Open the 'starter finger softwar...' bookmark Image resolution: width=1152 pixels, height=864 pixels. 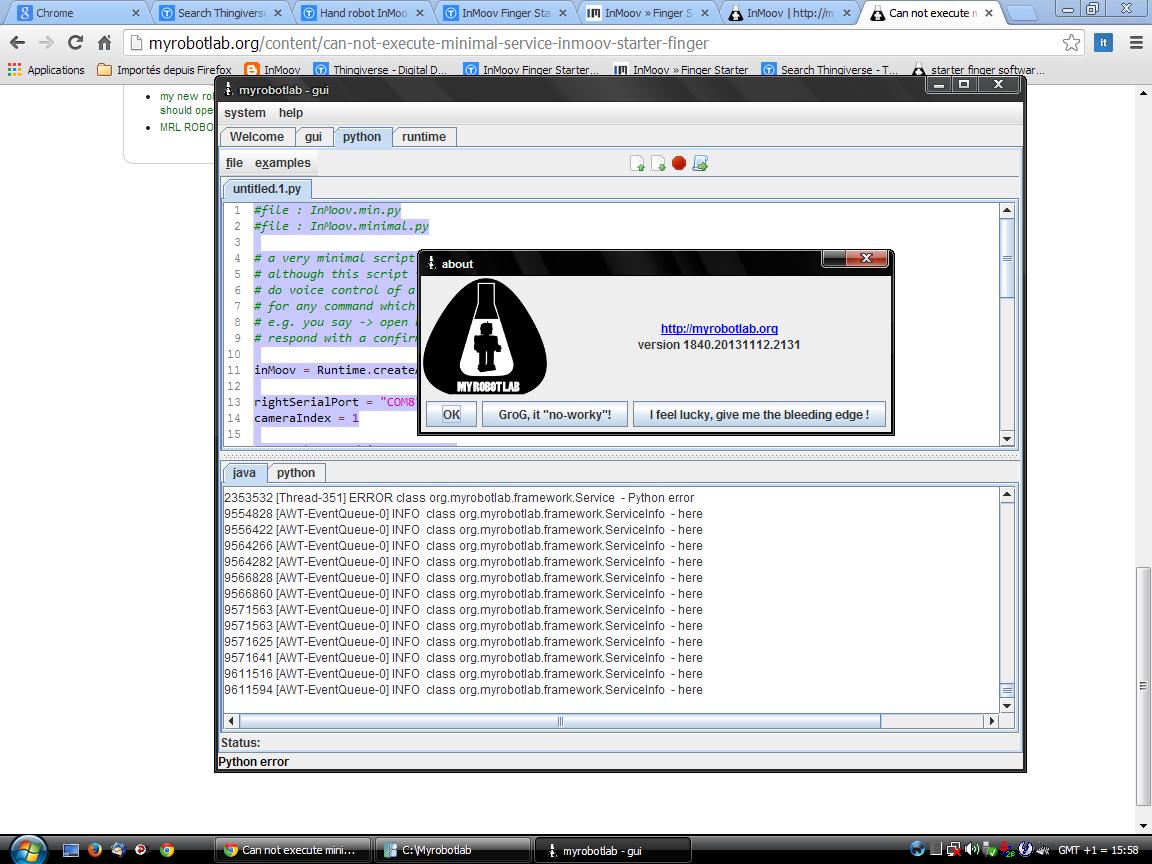pyautogui.click(x=979, y=70)
